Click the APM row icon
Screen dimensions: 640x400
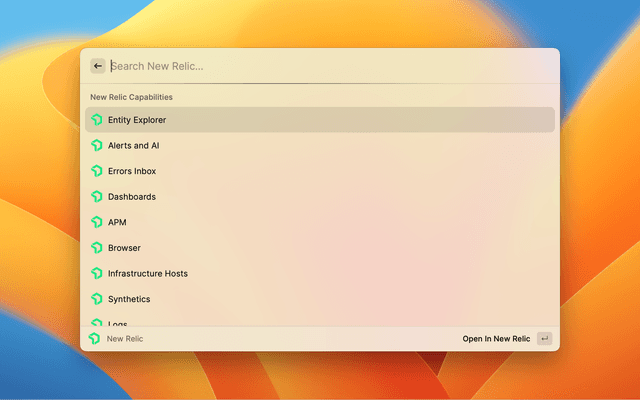[x=97, y=222]
